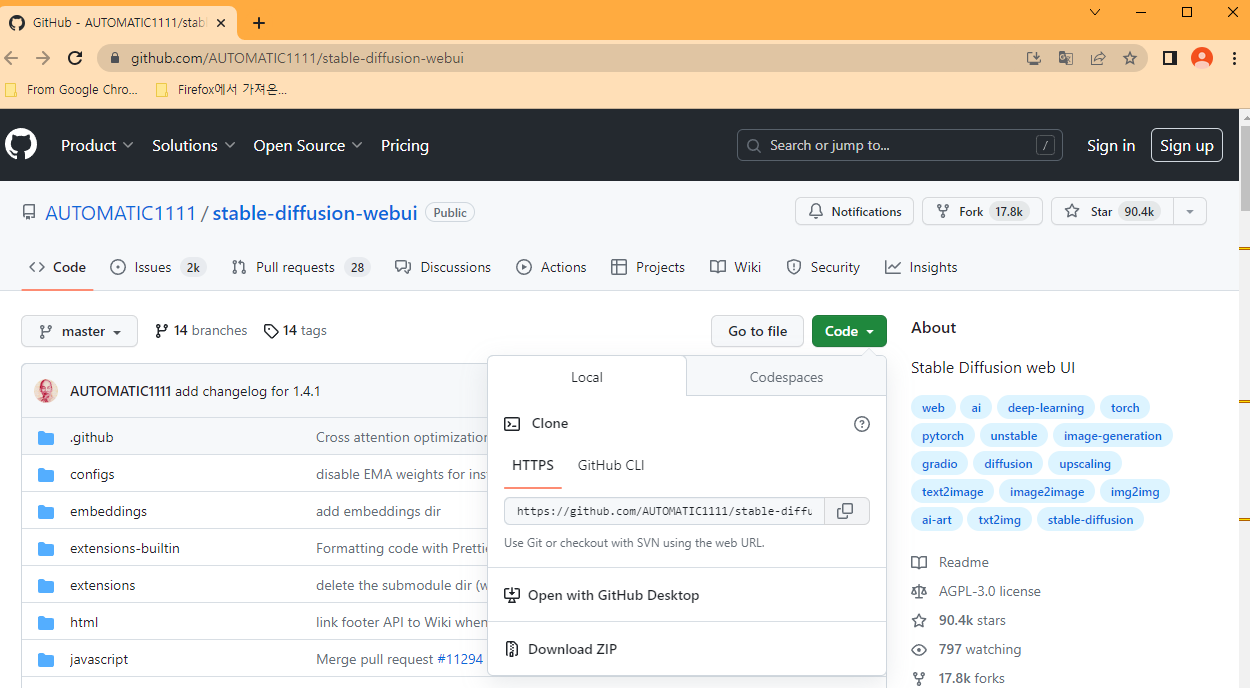Screen dimensions: 1250x688
Task: Click the javascript folder icon
Action: coord(46,660)
